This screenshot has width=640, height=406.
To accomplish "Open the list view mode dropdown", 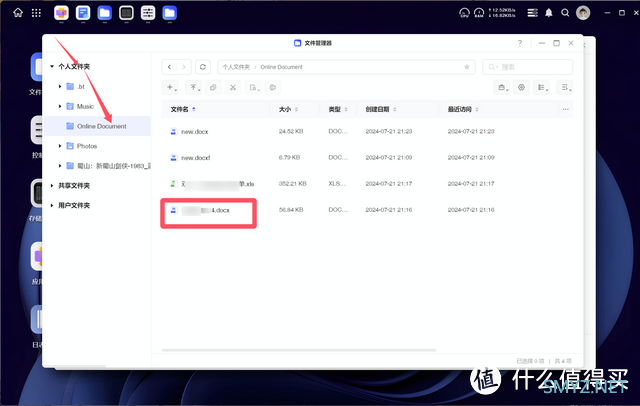I will [542, 87].
